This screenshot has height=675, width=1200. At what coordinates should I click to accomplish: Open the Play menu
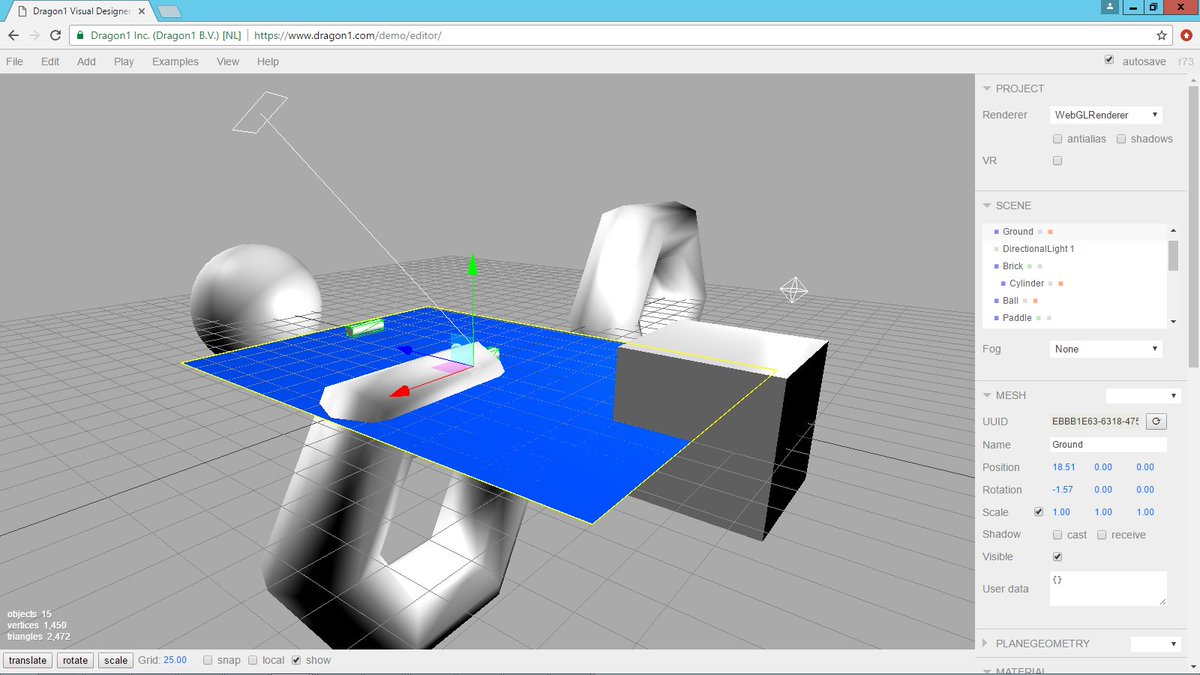(x=124, y=61)
